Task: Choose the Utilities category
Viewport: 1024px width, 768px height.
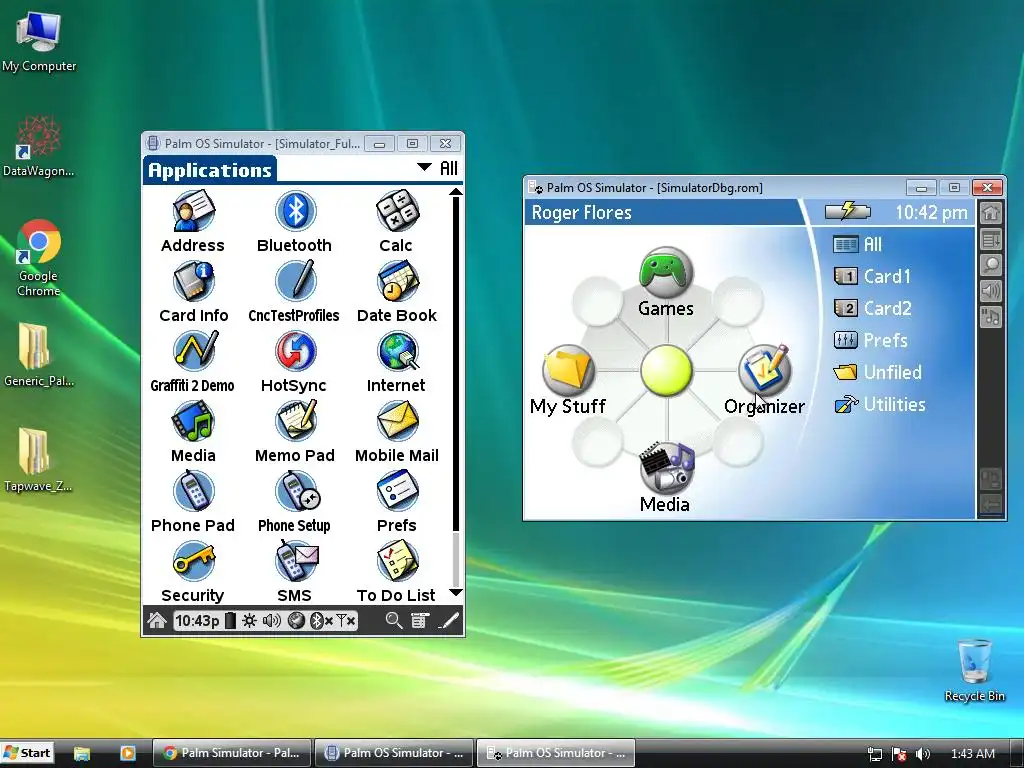Action: coord(880,404)
